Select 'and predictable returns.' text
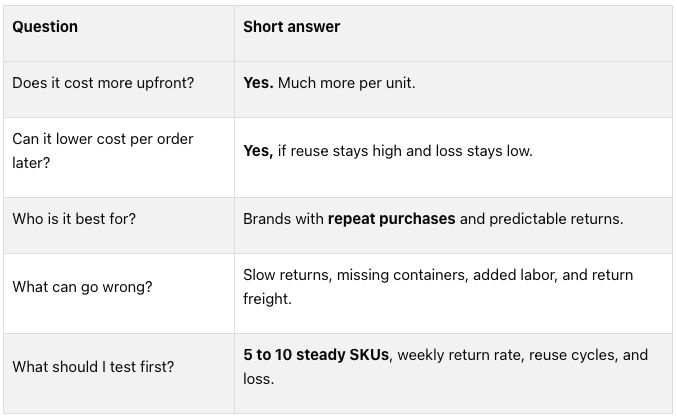 point(541,219)
